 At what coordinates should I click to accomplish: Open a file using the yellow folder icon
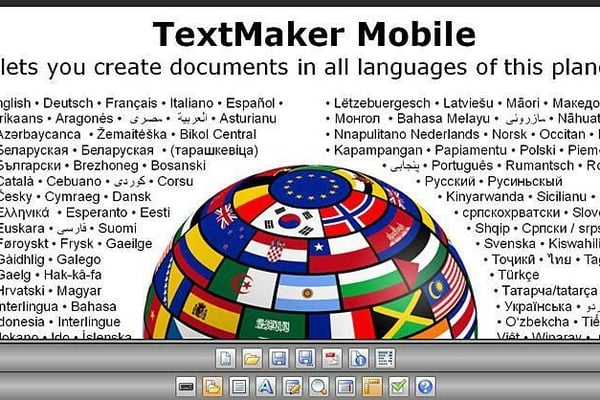(x=252, y=358)
